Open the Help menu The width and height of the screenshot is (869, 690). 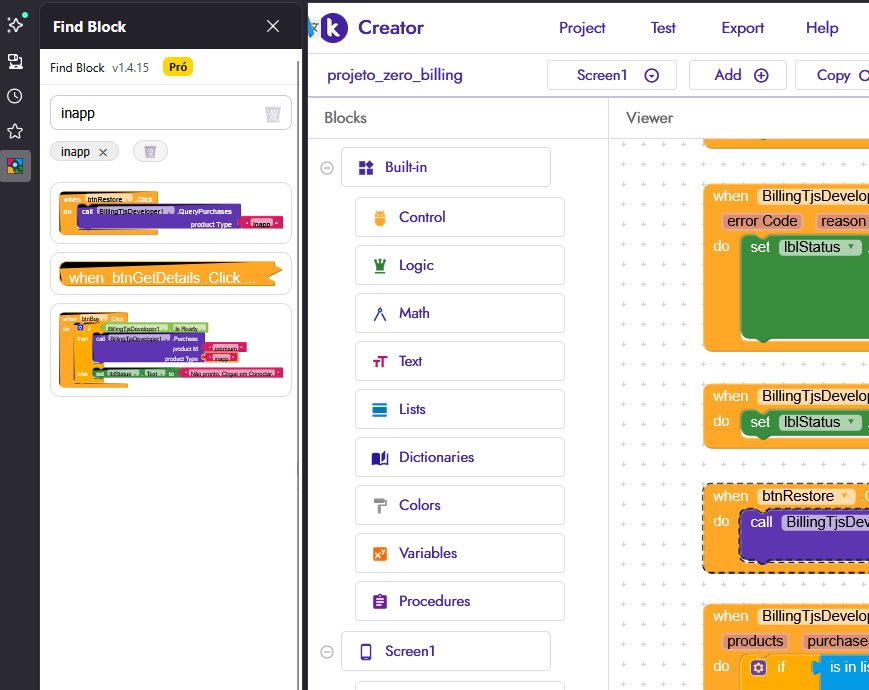point(822,28)
